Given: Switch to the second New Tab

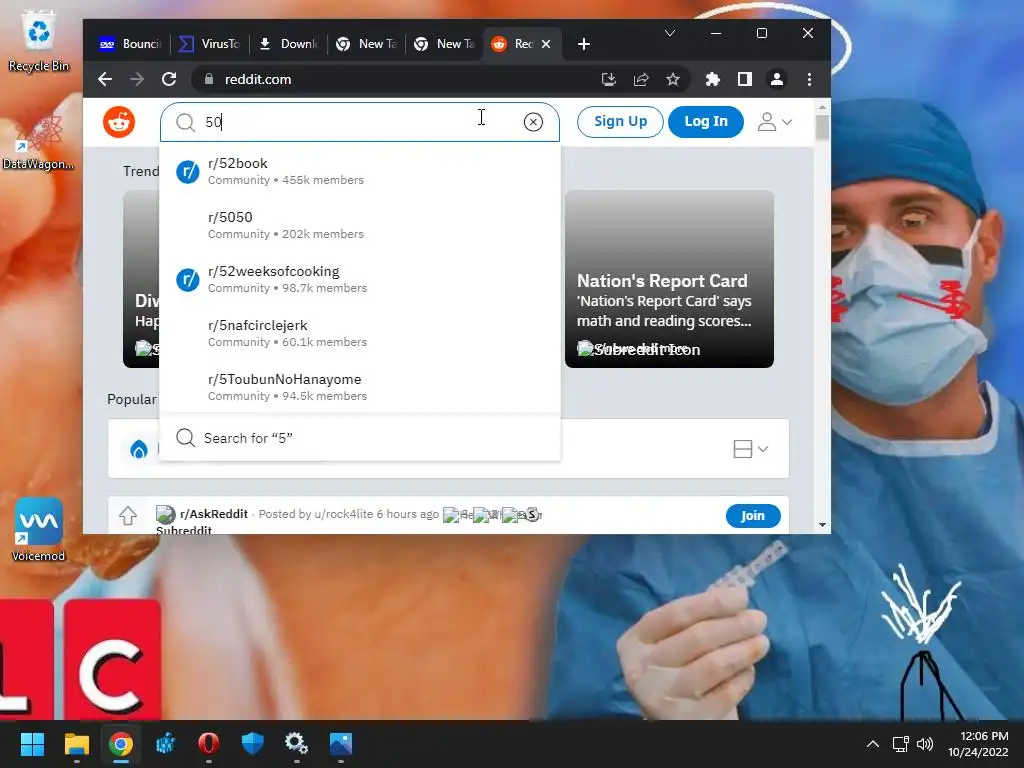Looking at the screenshot, I should coord(445,44).
